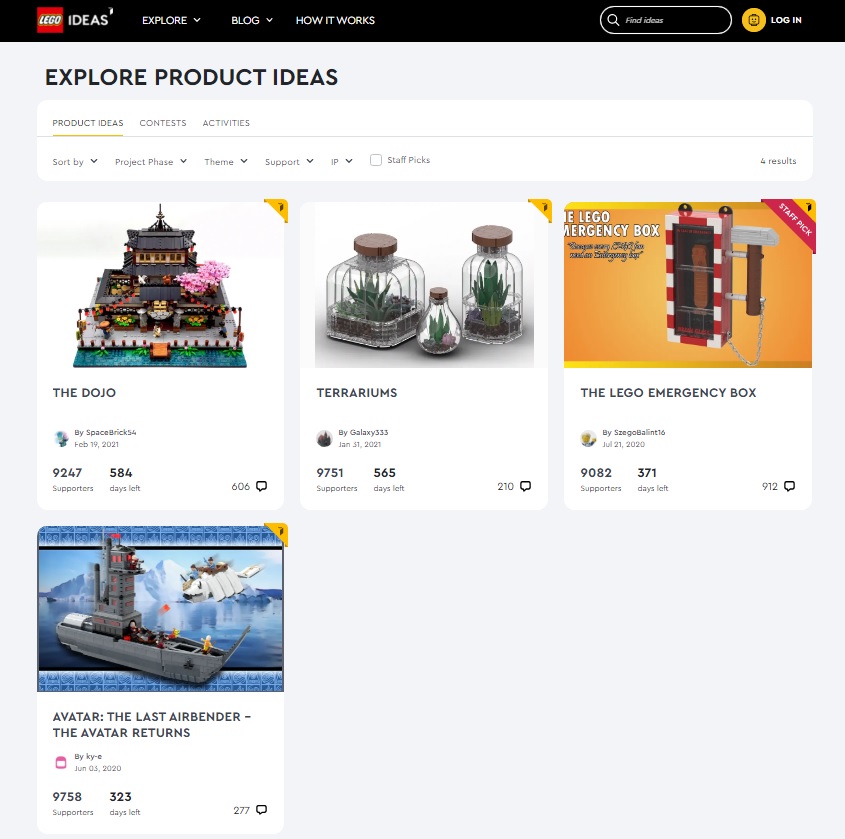Click the 9247 supporters figure
845x839 pixels.
point(67,473)
